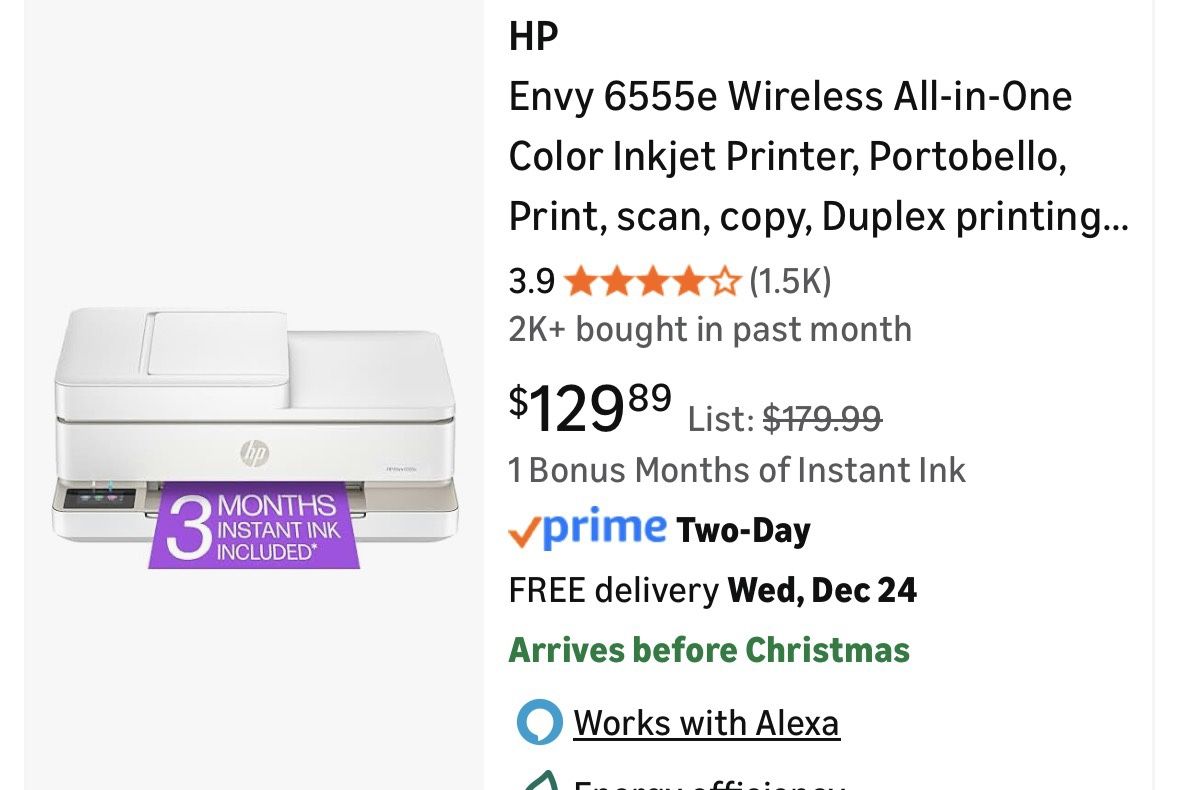
Task: Open the Works with Alexa link
Action: 706,723
